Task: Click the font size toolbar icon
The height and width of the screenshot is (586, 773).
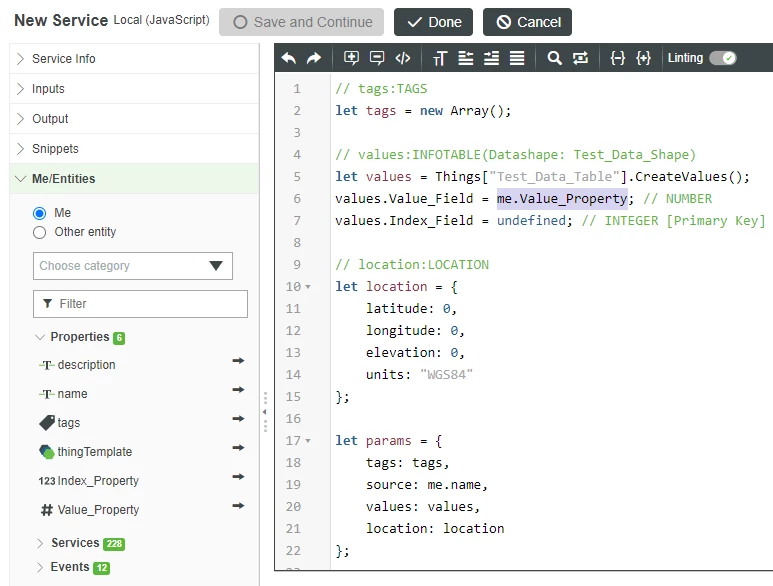Action: point(440,58)
